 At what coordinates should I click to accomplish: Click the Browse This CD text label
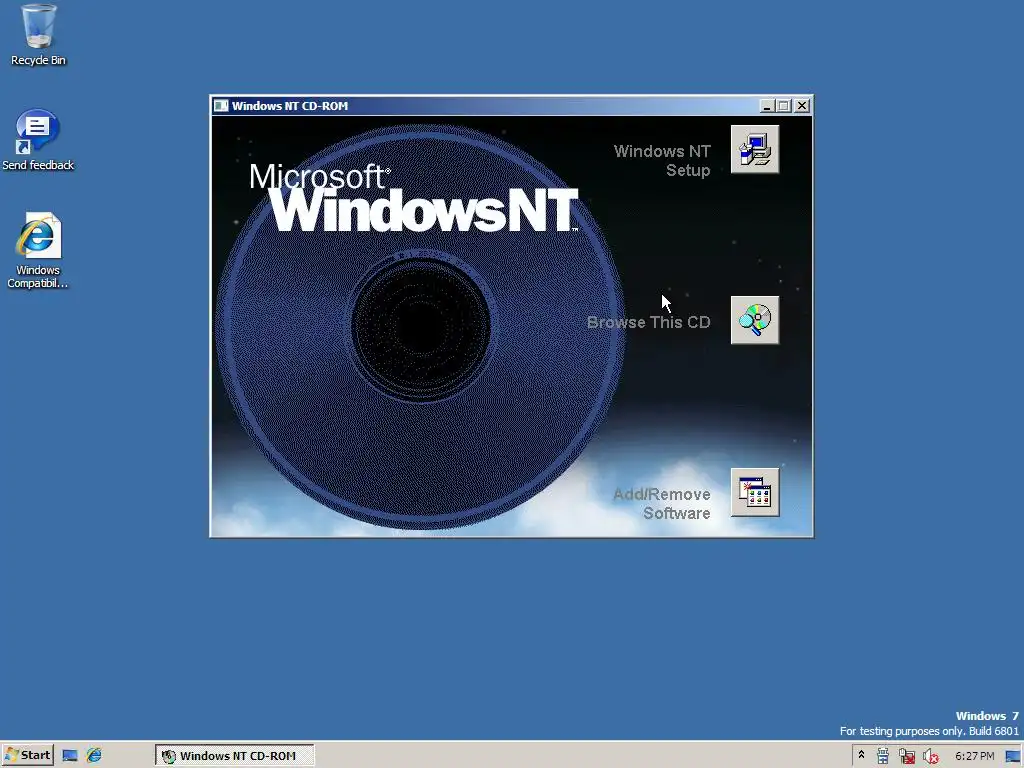point(648,322)
